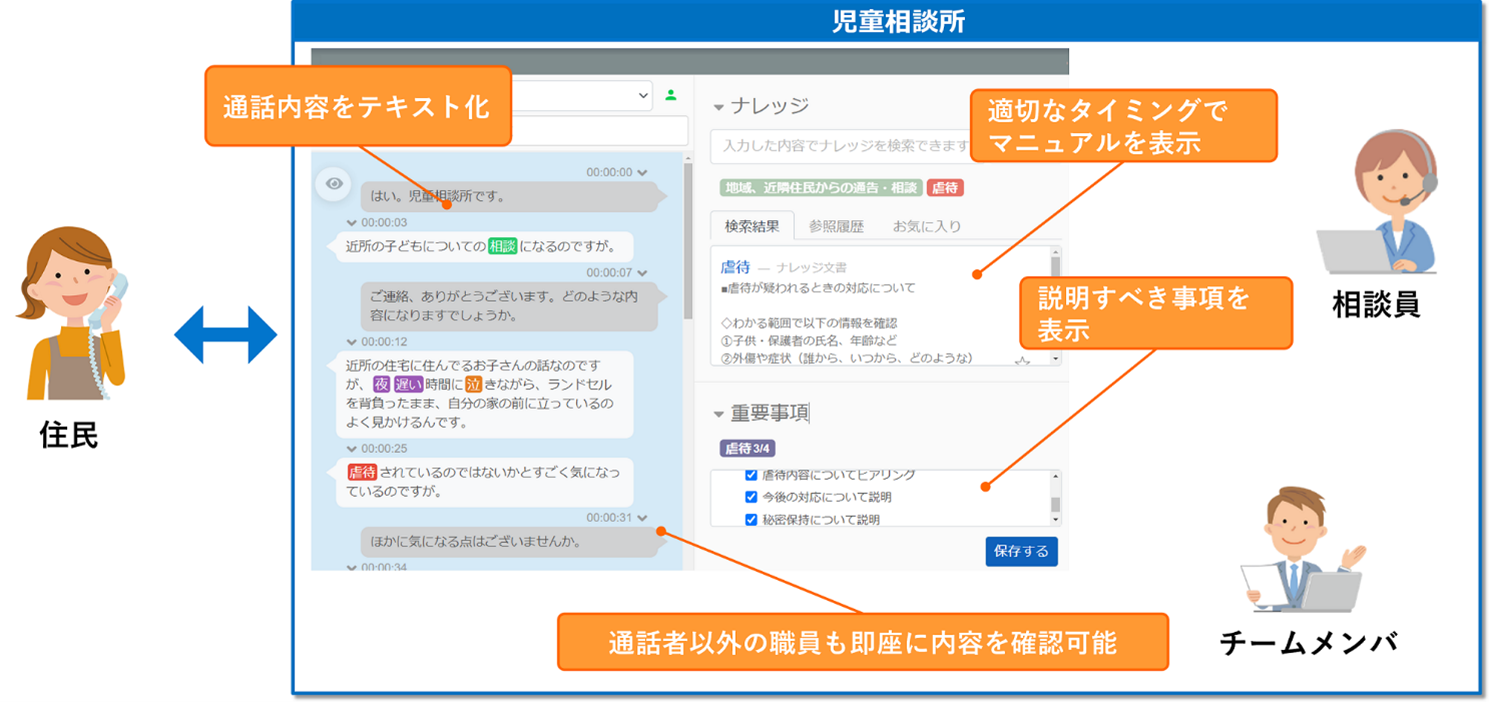The image size is (1489, 702).
Task: Click the knowledge search input field
Action: tap(842, 146)
